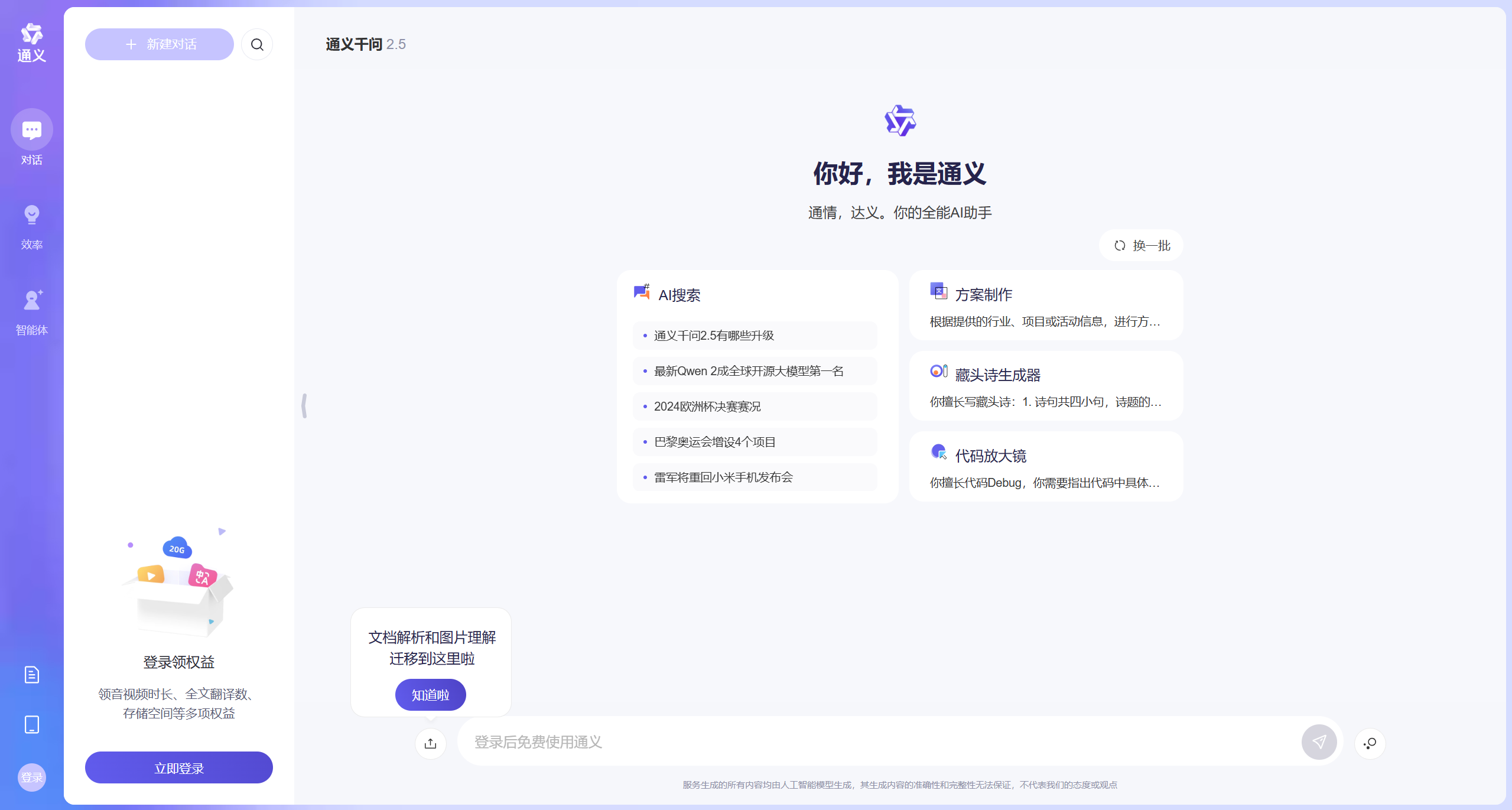The width and height of the screenshot is (1512, 810).
Task: Open the 效率 efficiency panel icon
Action: click(31, 214)
